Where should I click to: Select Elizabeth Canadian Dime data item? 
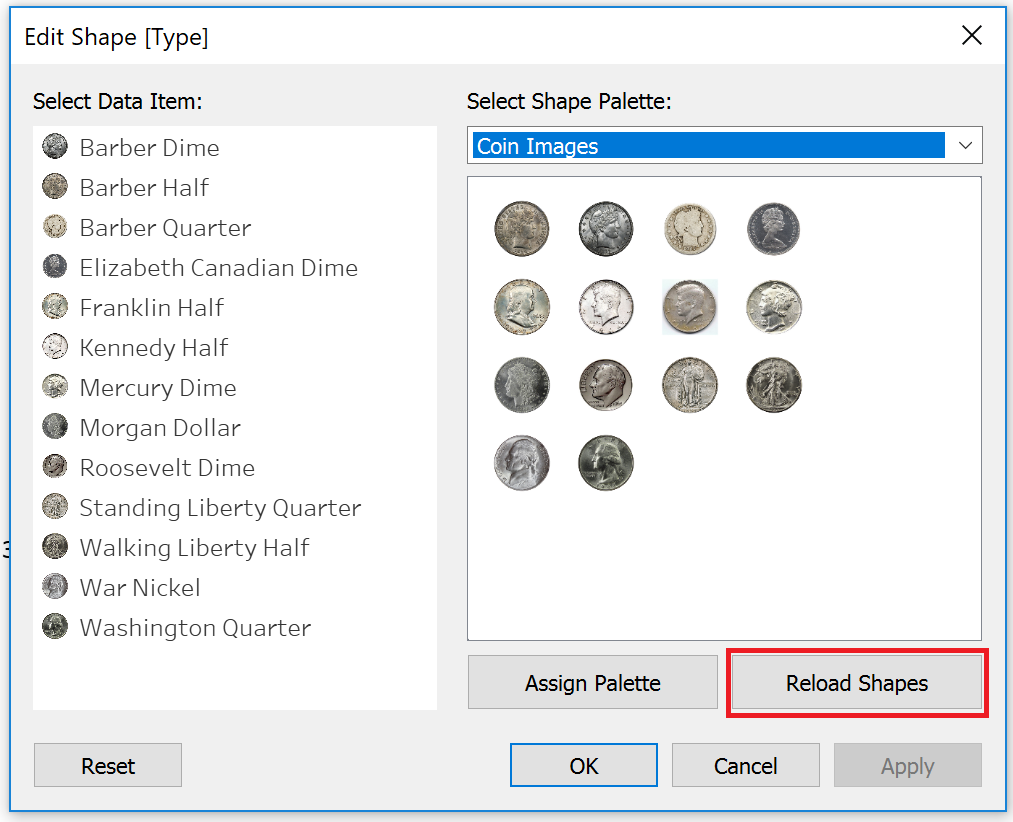pyautogui.click(x=235, y=268)
